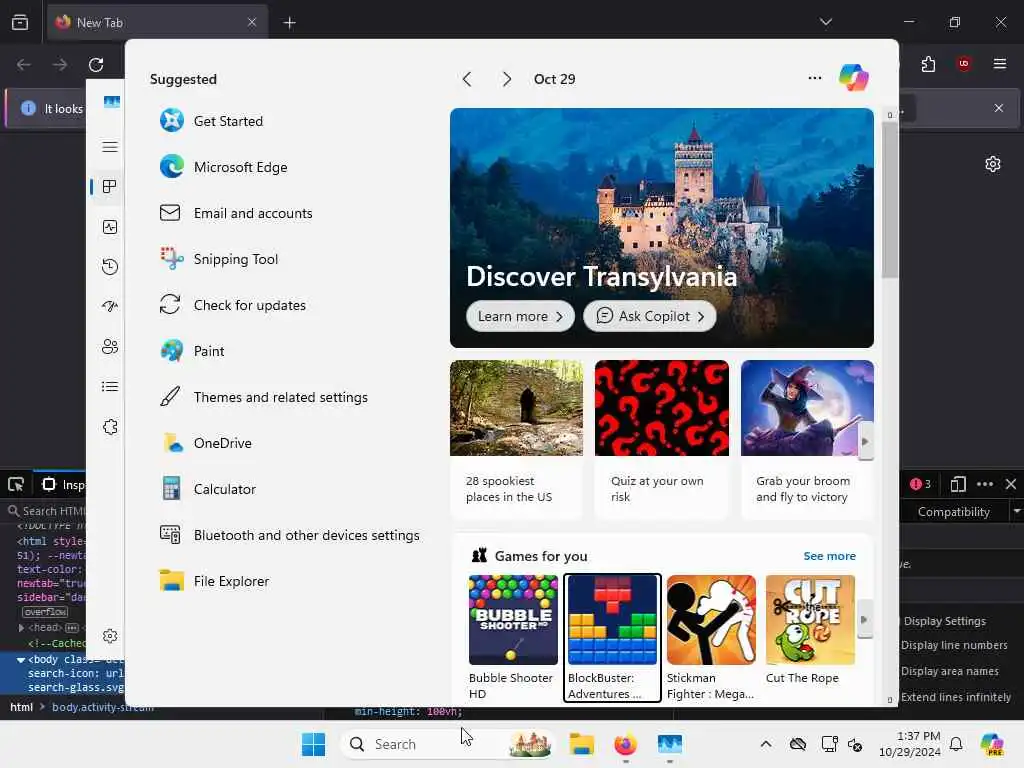Expand DevTools sidebar tabs overflow dropdown
The width and height of the screenshot is (1024, 768).
coord(1016,511)
